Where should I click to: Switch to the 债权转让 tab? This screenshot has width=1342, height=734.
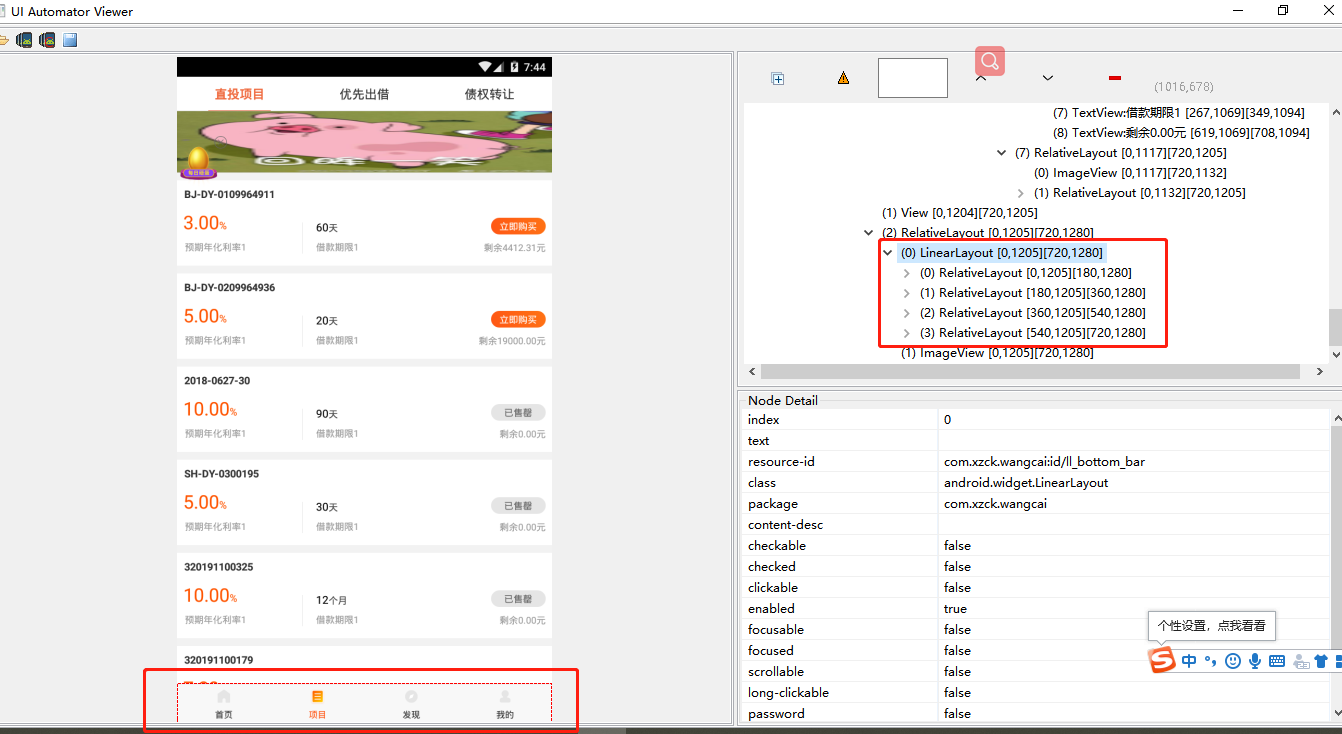point(489,94)
